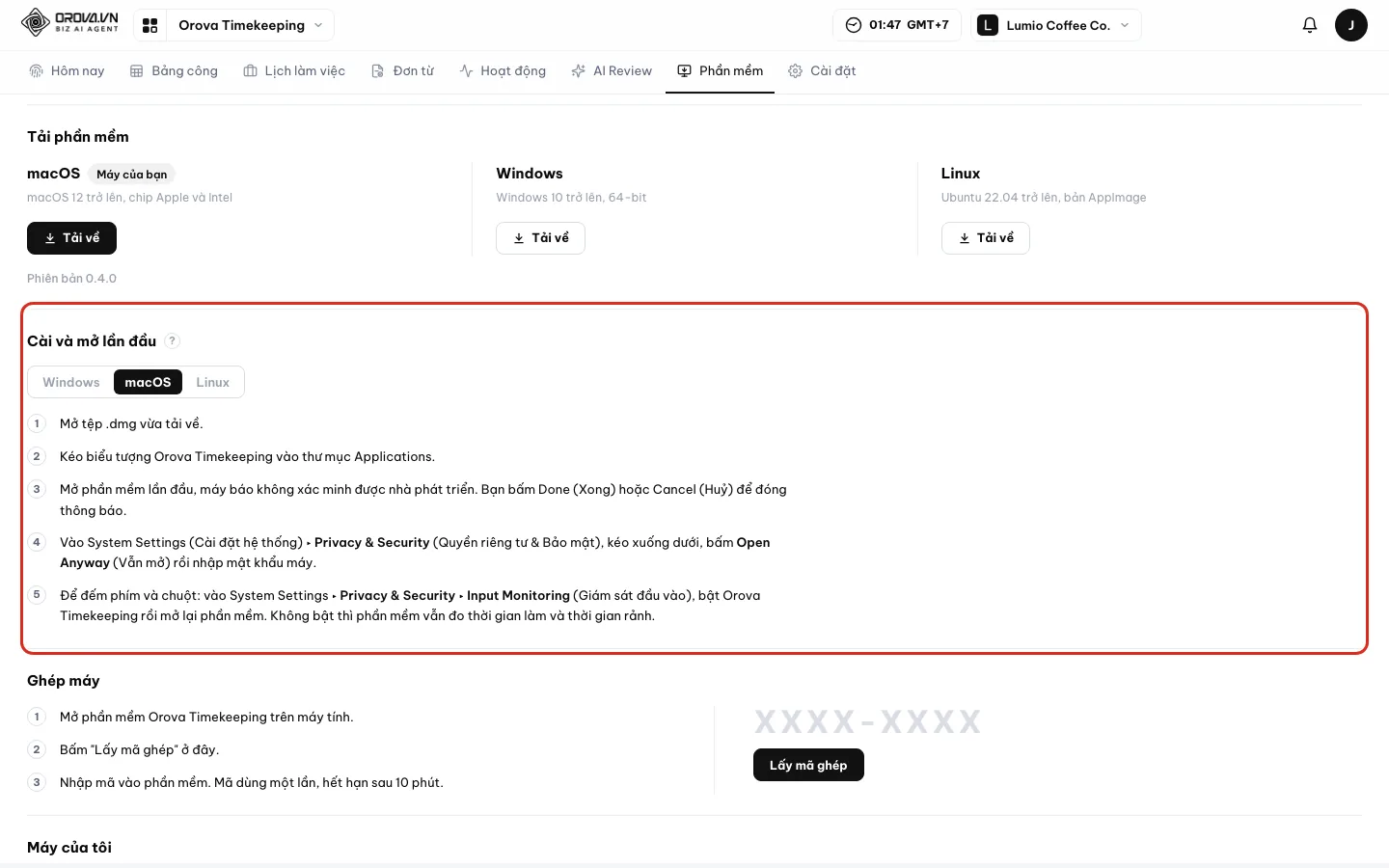This screenshot has width=1389, height=868.
Task: Click the Windows platform heading
Action: pos(530,174)
